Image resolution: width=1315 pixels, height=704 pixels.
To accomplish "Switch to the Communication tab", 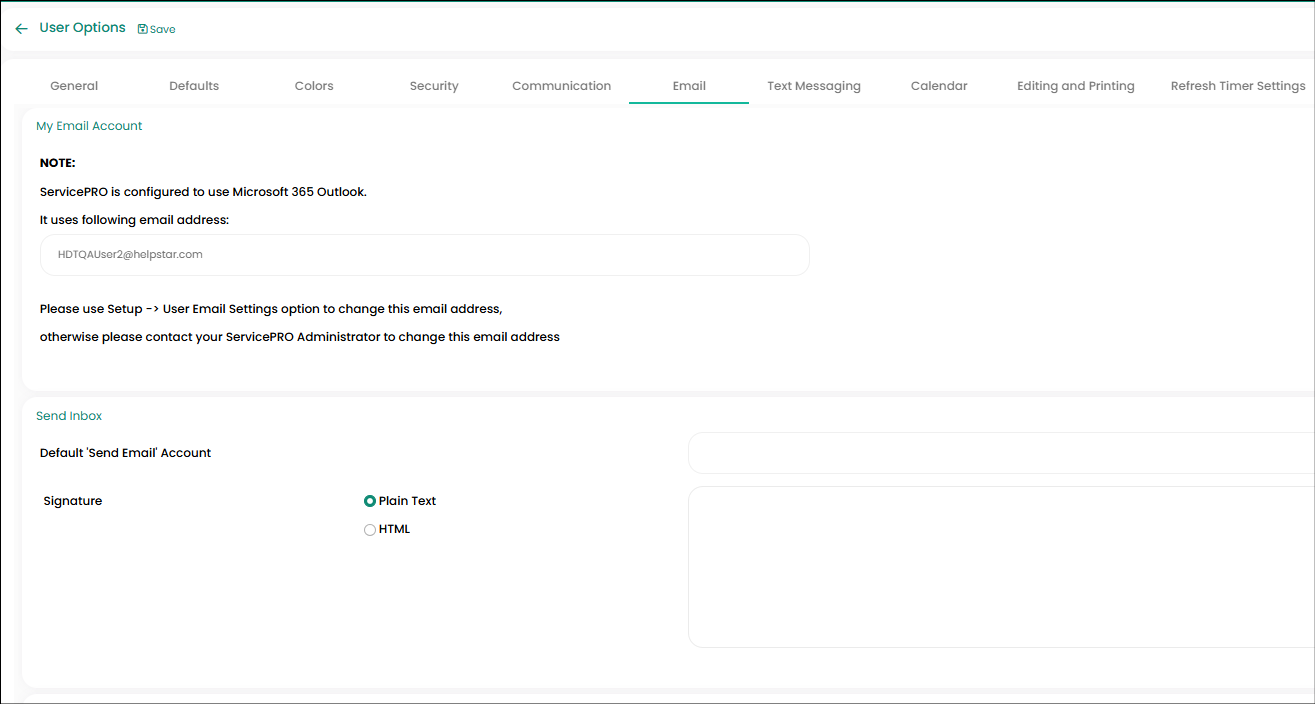I will pyautogui.click(x=561, y=86).
